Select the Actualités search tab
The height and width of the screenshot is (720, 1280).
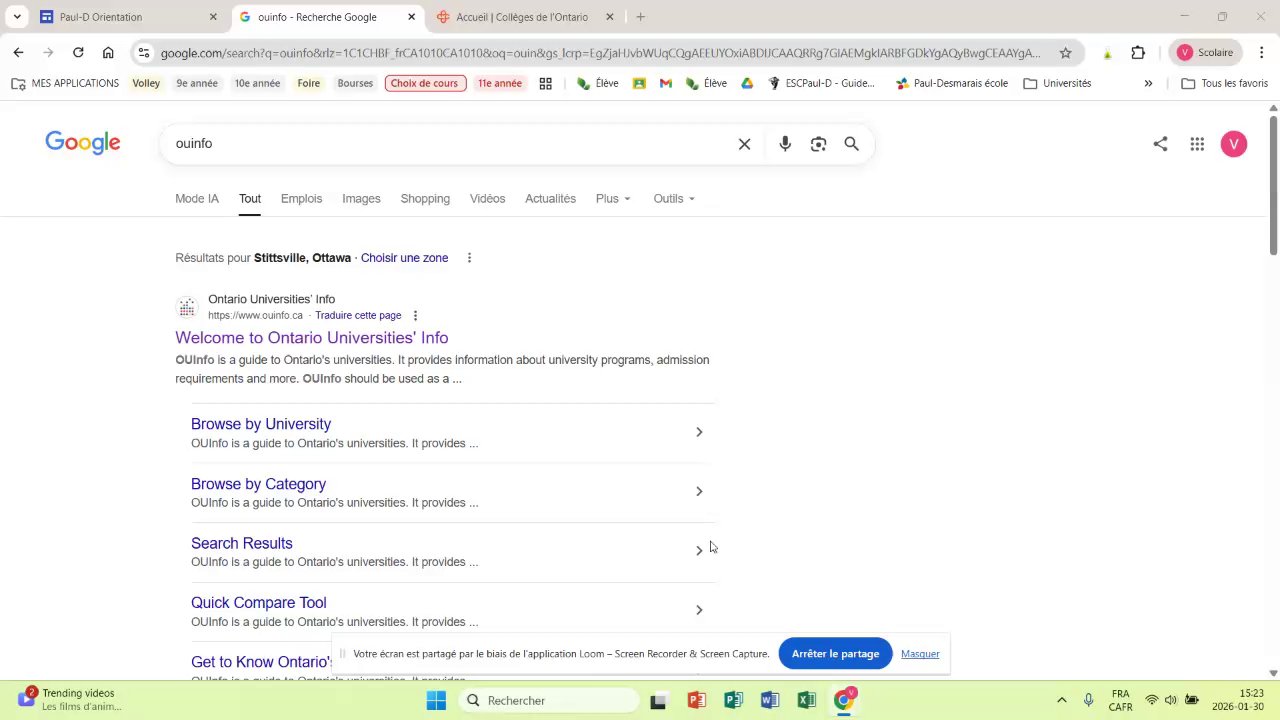tap(550, 198)
